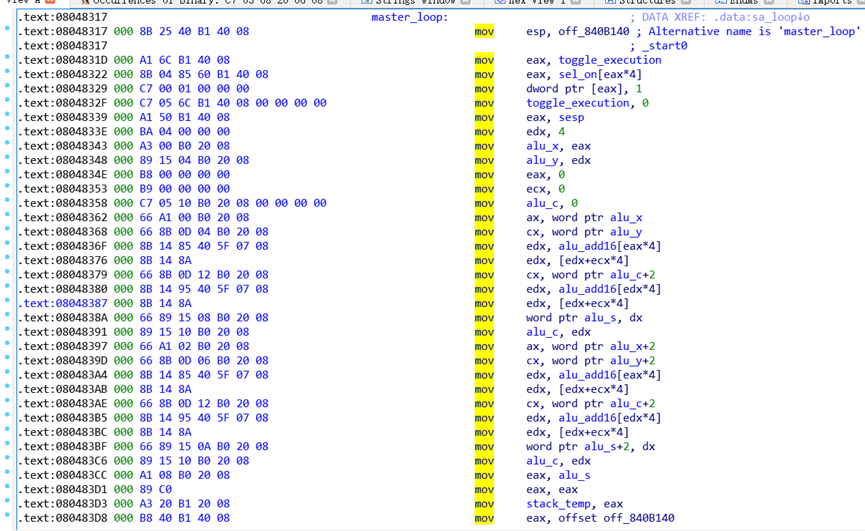Click the sesp operand

571,117
